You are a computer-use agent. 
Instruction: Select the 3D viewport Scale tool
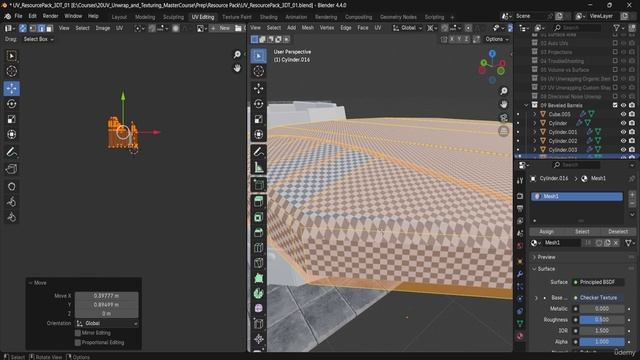(258, 119)
